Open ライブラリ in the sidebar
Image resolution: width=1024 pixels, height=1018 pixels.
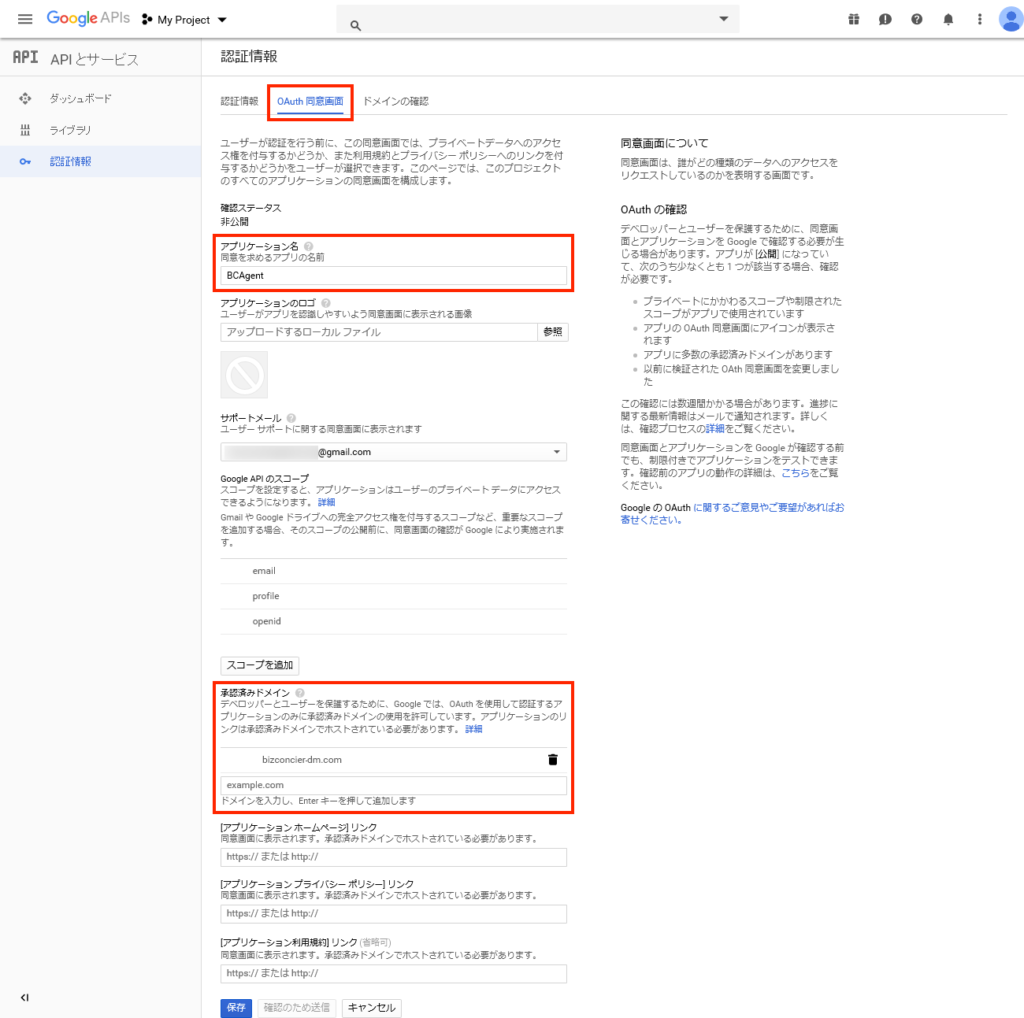(x=70, y=130)
